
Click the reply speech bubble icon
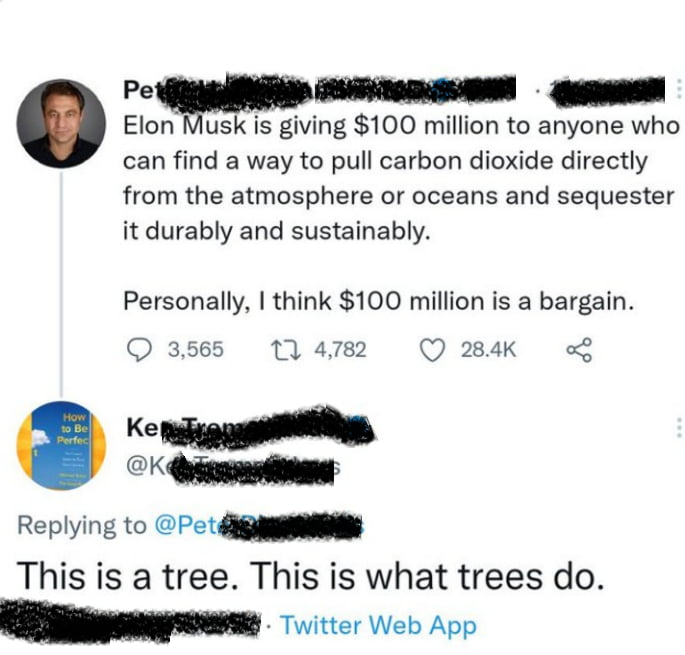pos(140,349)
